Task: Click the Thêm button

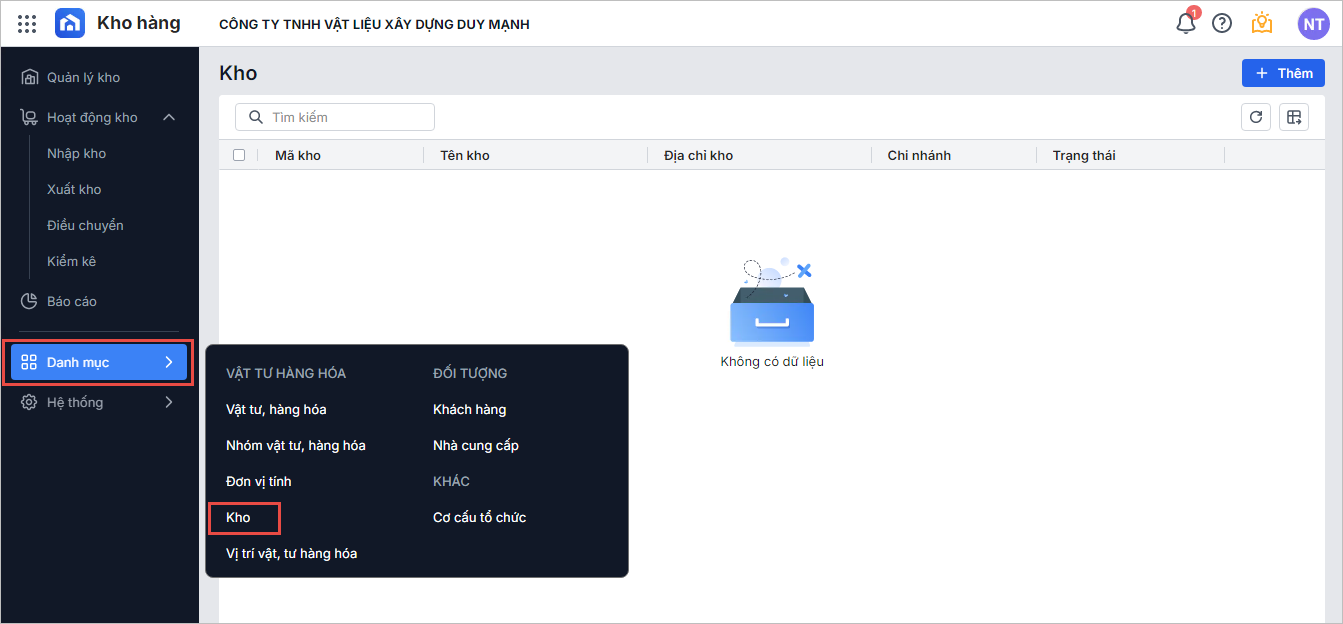Action: [x=1284, y=73]
